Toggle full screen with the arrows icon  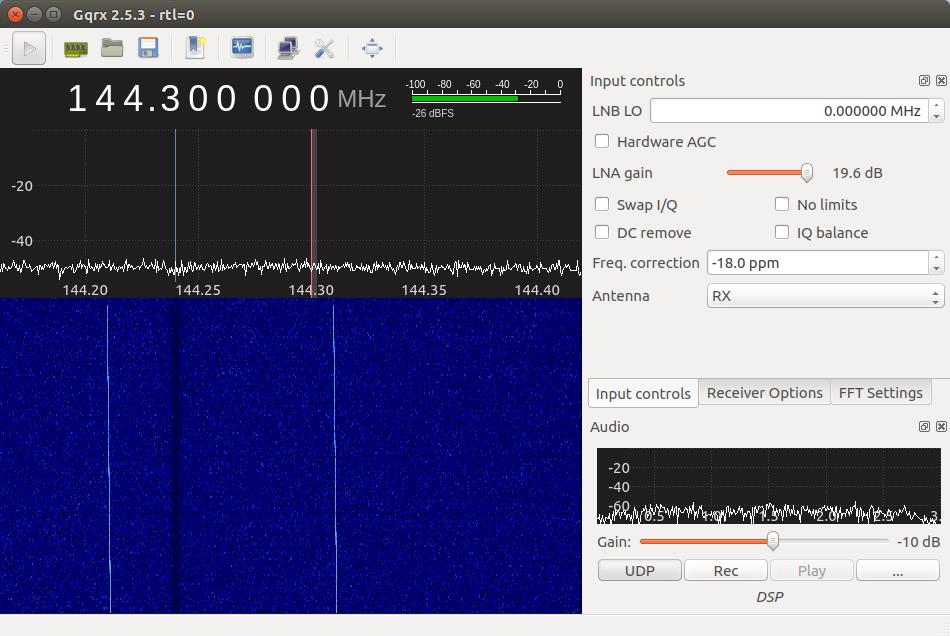pyautogui.click(x=372, y=48)
